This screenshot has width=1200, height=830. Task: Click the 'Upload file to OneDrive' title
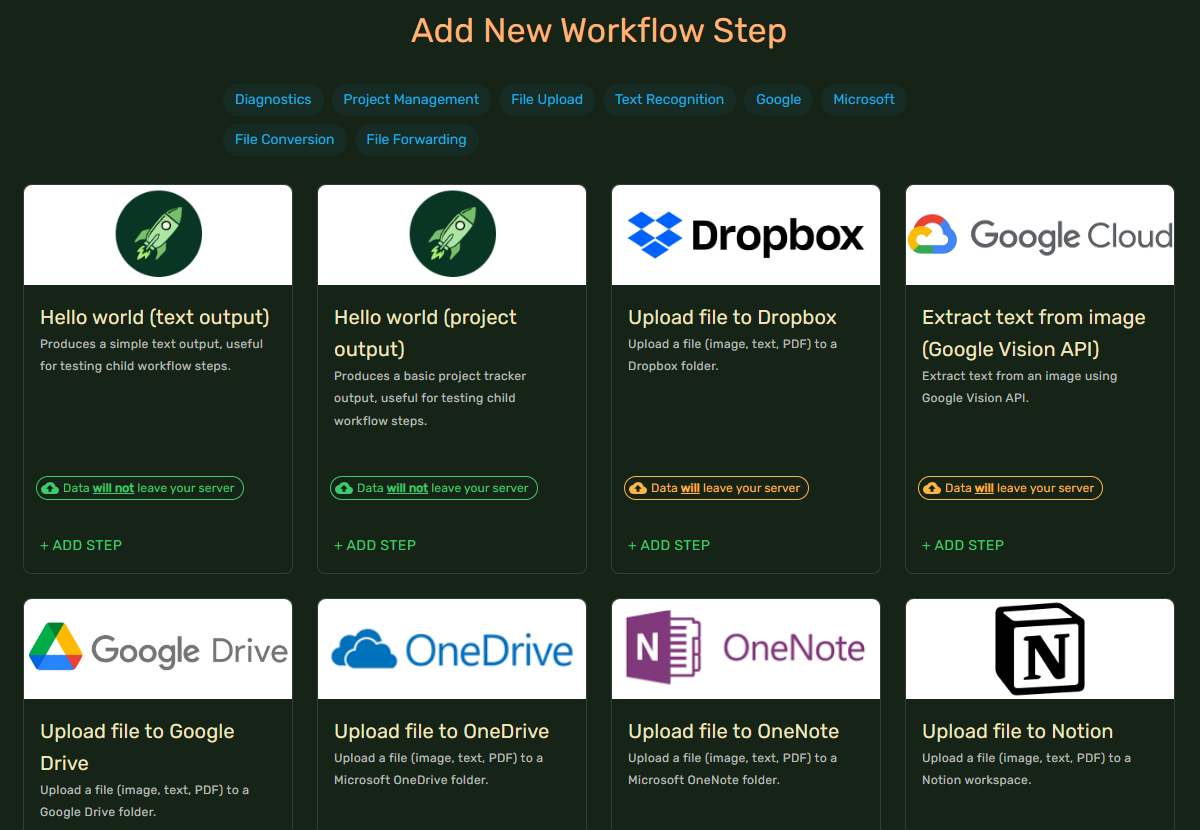click(x=441, y=731)
